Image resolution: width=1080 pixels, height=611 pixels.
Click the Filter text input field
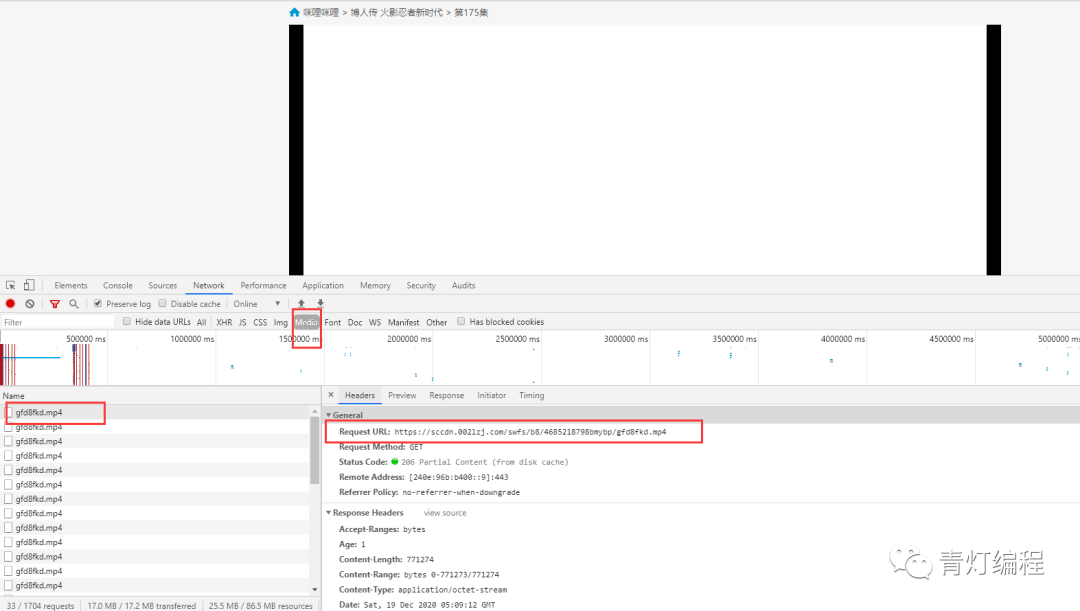55,322
